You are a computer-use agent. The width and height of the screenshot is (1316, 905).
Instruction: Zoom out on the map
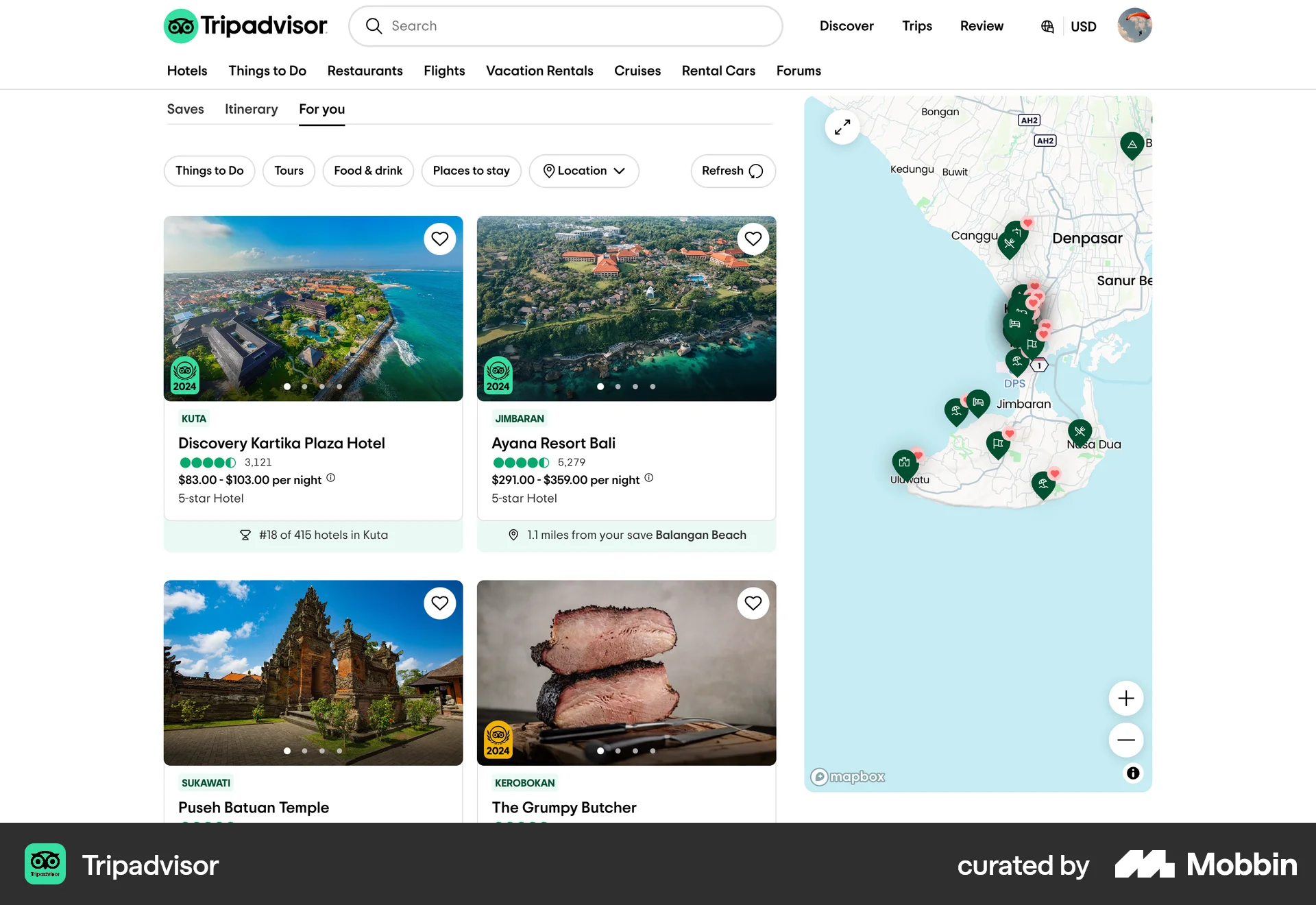1125,740
